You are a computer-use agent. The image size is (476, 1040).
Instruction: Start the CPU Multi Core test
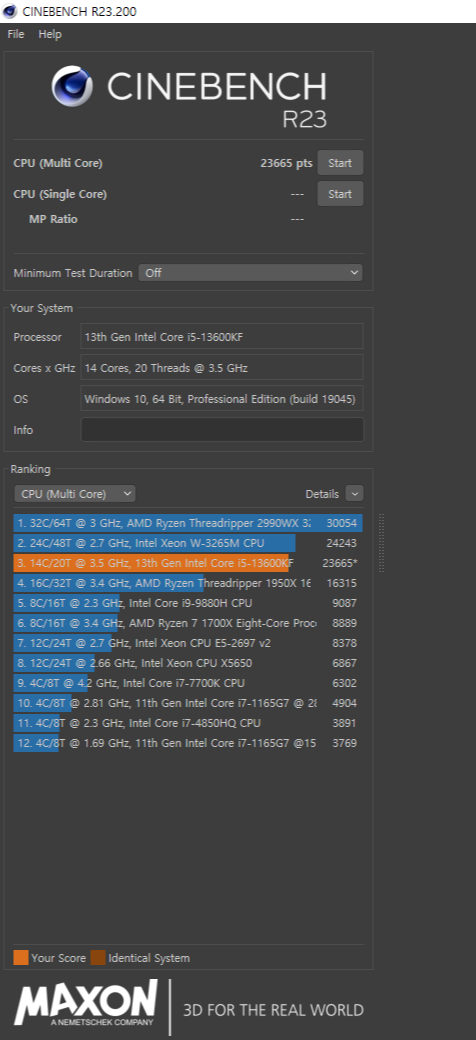340,162
